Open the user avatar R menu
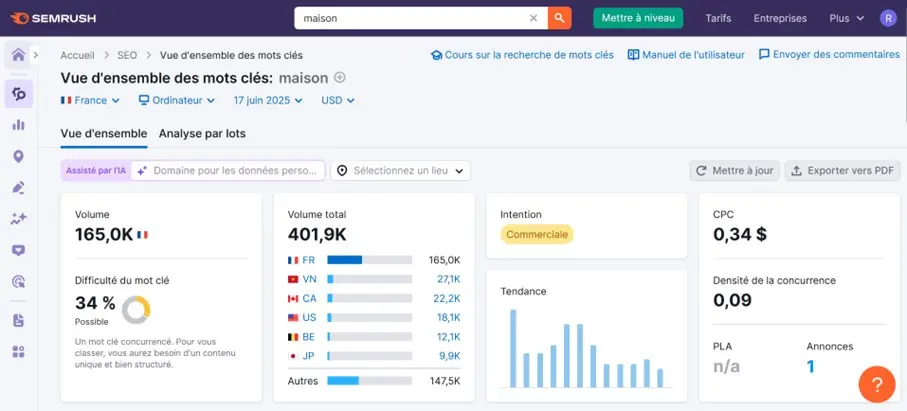Viewport: 907px width, 411px height. click(888, 18)
